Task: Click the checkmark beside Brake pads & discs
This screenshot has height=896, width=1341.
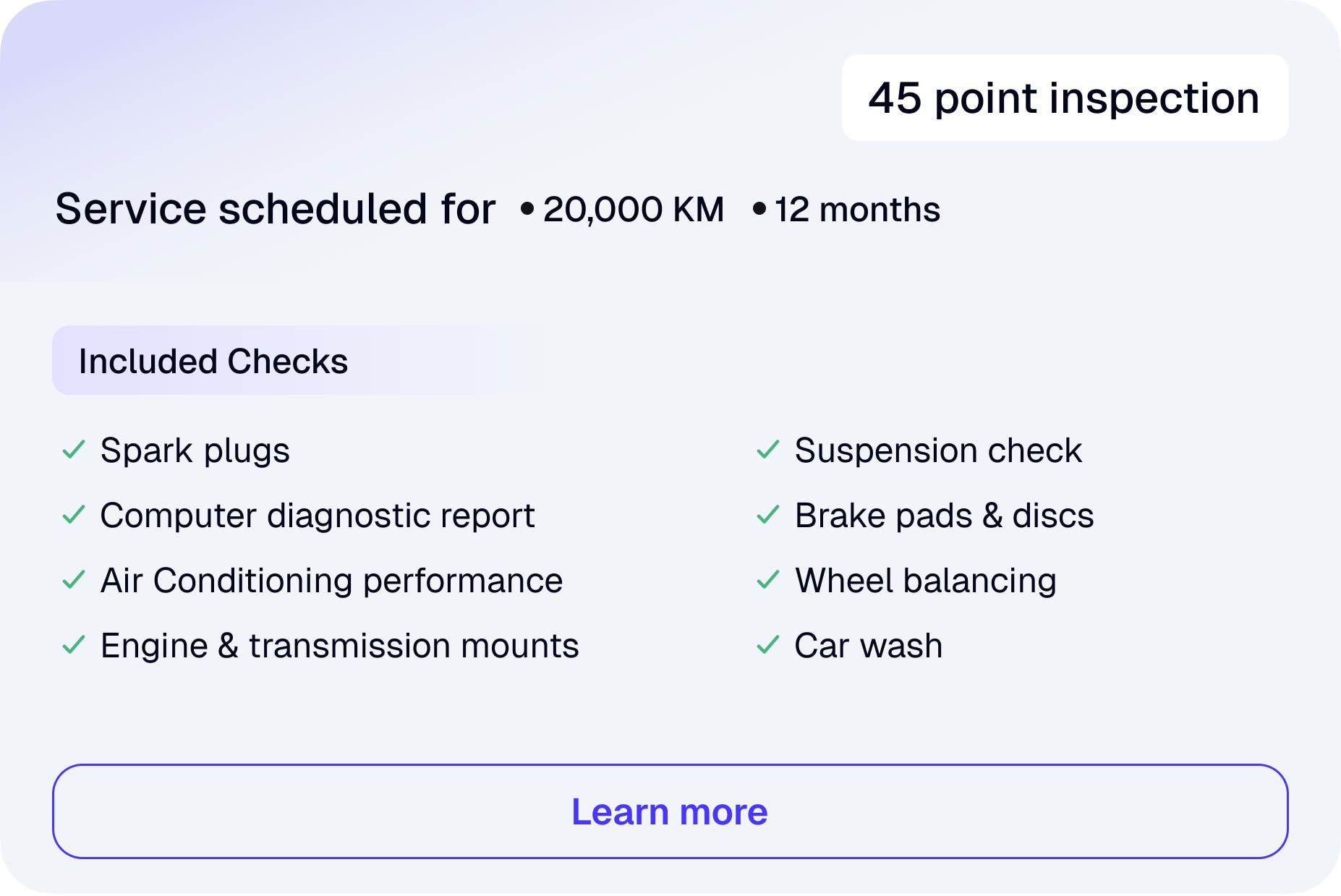Action: click(767, 515)
